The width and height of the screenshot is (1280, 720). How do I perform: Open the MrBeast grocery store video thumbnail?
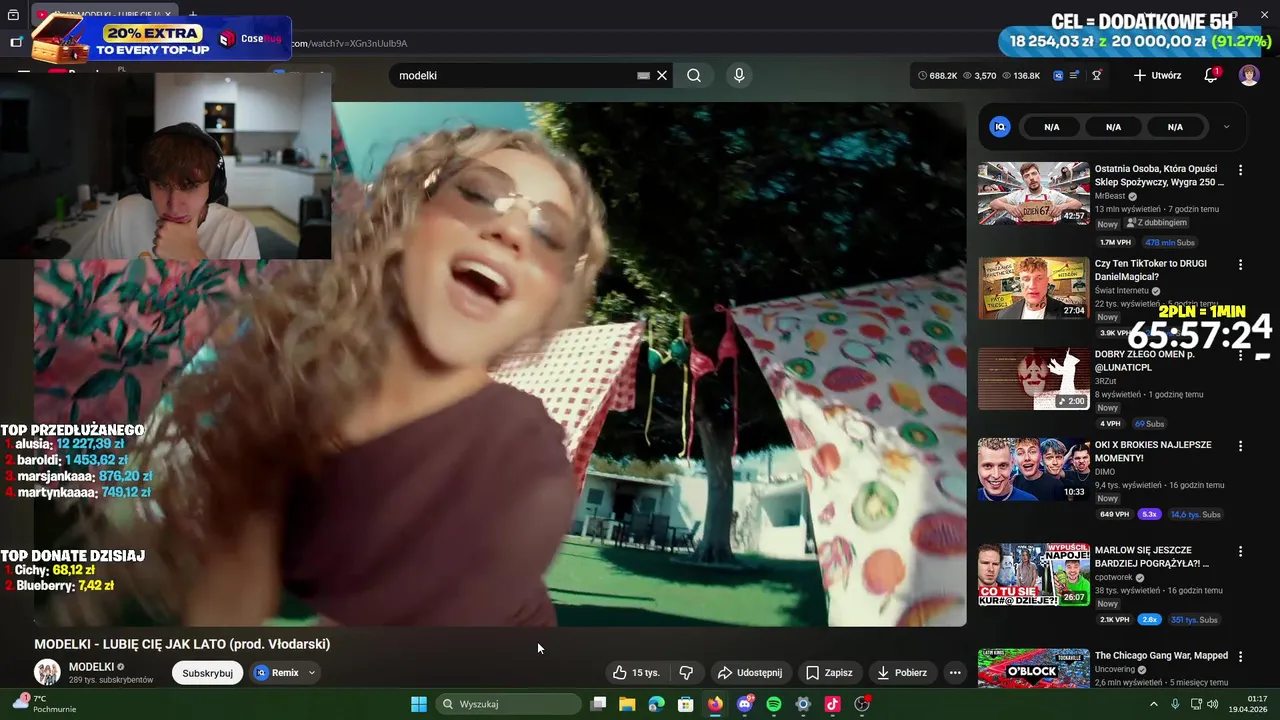1033,193
